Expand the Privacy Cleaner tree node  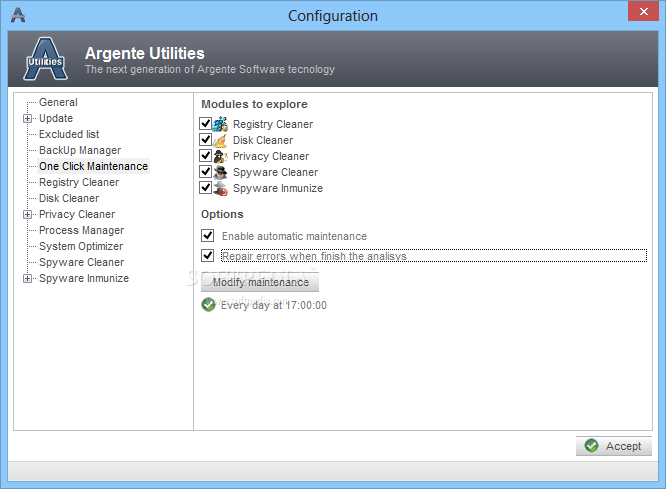pos(27,215)
